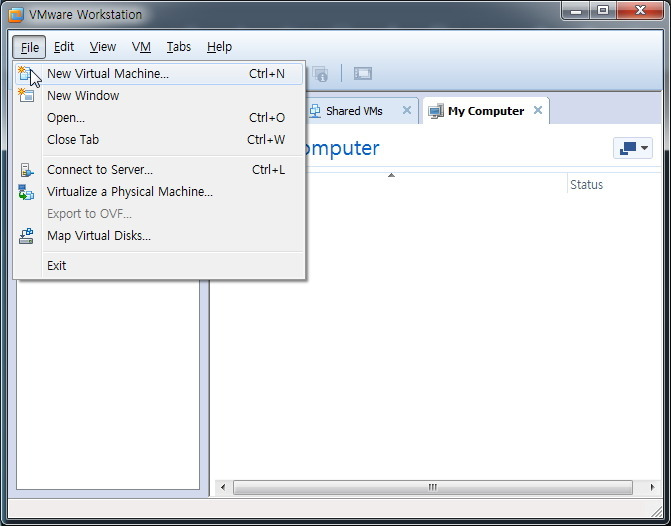Click the scrollbar right arrow
Screen dimensions: 671x526
point(652,487)
